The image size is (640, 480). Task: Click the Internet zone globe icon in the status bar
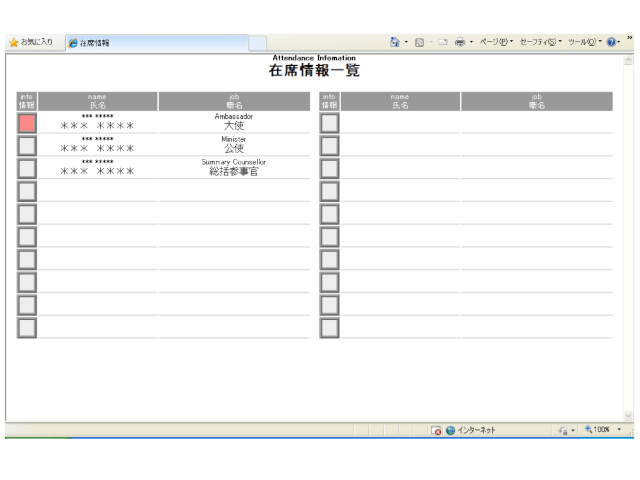pos(451,430)
